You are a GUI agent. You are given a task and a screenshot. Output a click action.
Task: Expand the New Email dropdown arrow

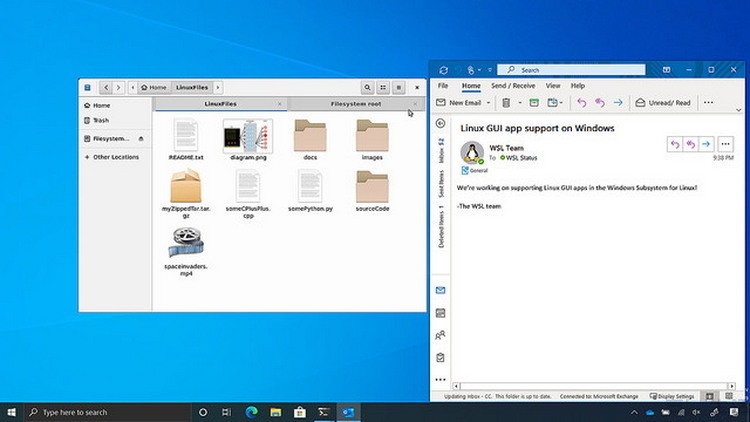click(488, 103)
